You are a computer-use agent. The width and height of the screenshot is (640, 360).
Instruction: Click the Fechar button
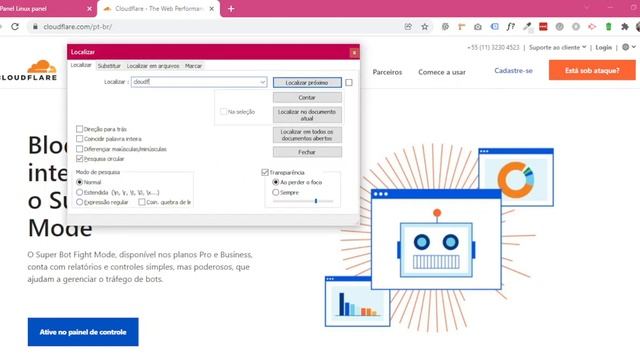point(307,152)
